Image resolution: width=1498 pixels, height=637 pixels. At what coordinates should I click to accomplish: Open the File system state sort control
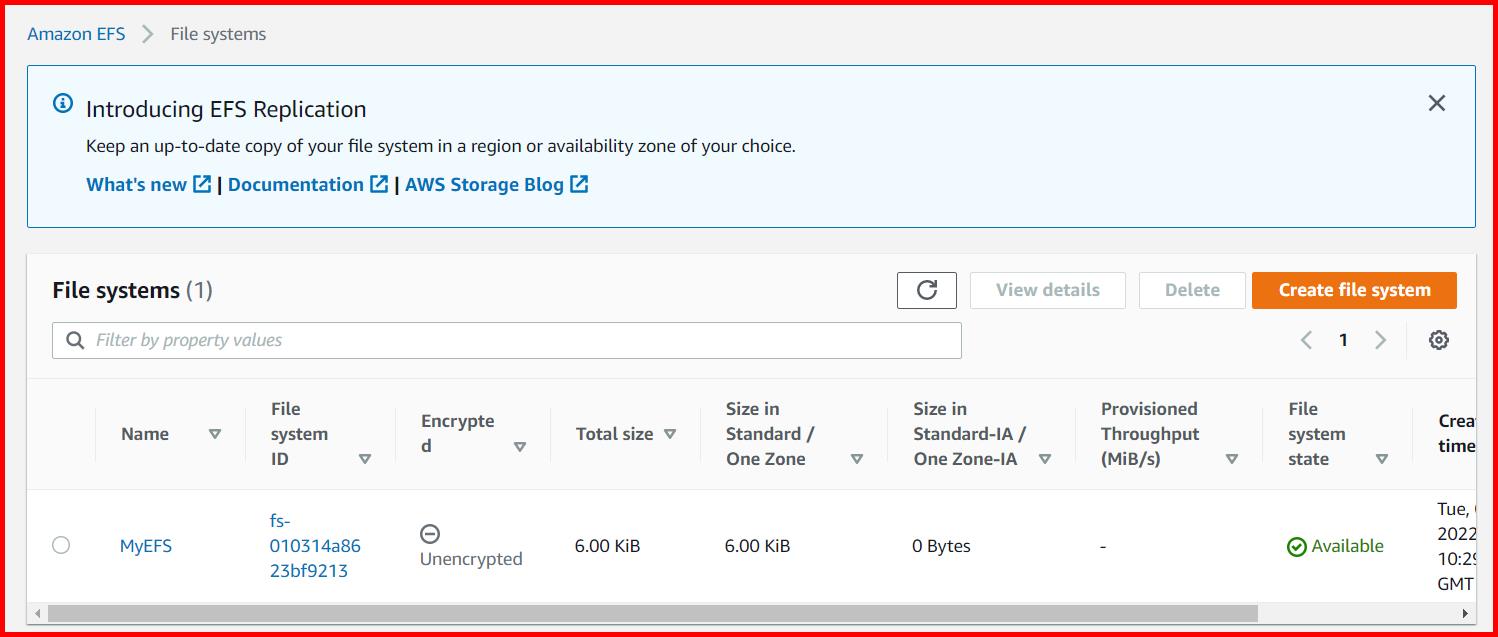click(1381, 459)
